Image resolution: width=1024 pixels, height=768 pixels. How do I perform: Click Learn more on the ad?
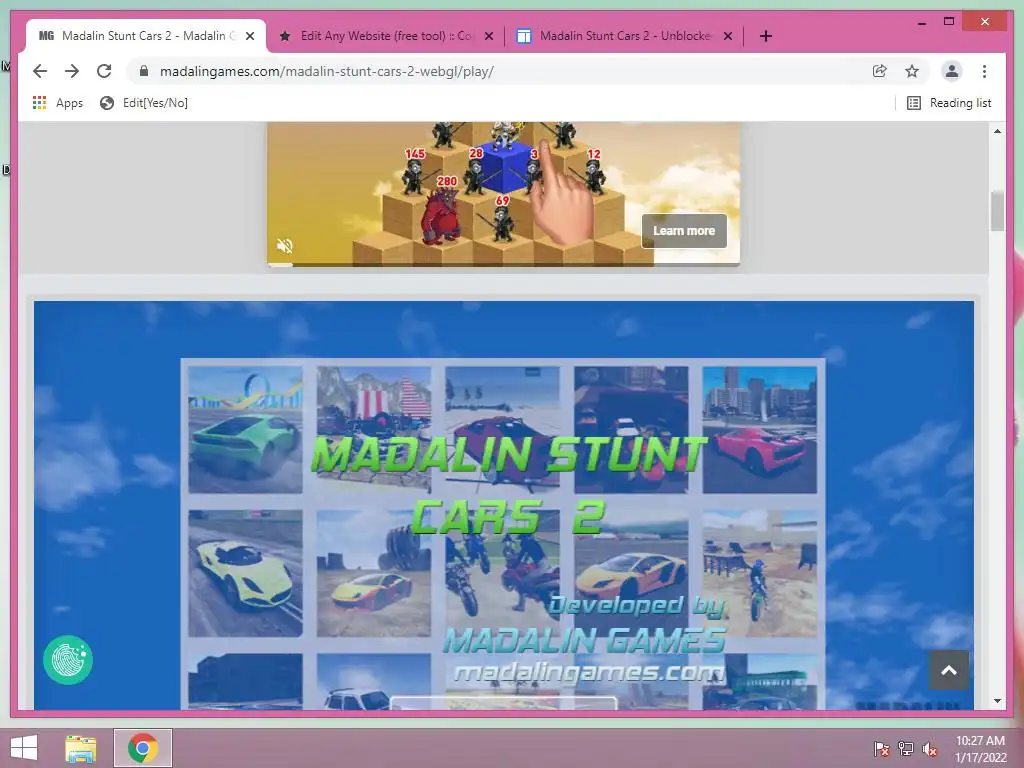click(684, 231)
